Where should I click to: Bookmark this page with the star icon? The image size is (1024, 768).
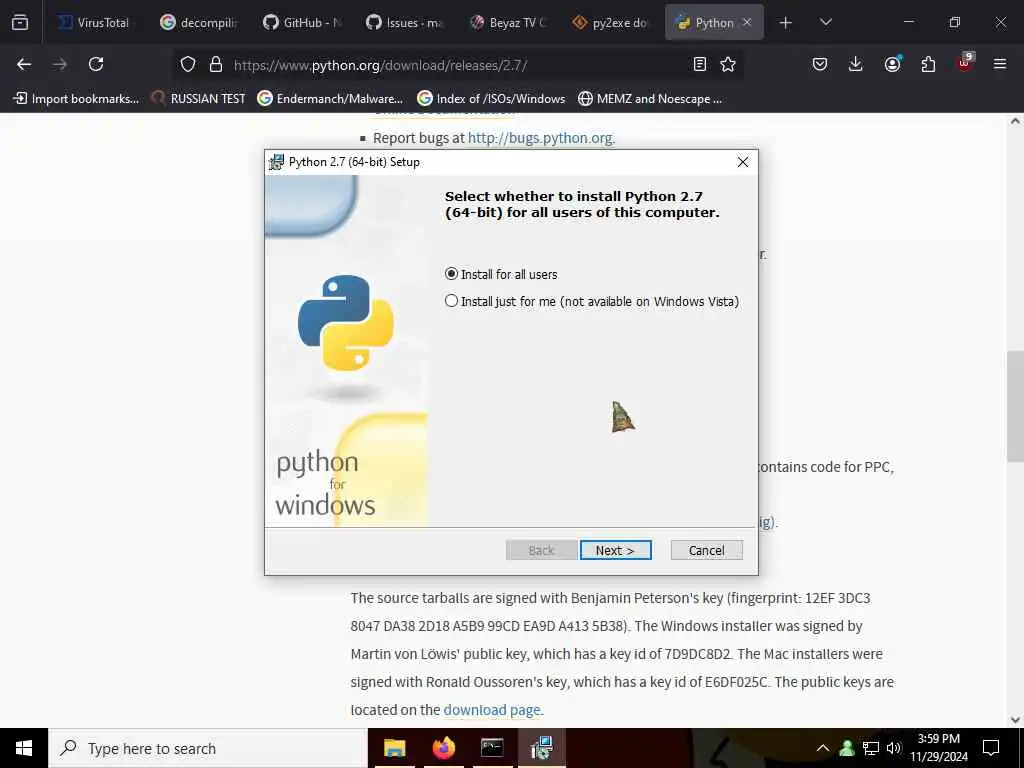tap(728, 64)
